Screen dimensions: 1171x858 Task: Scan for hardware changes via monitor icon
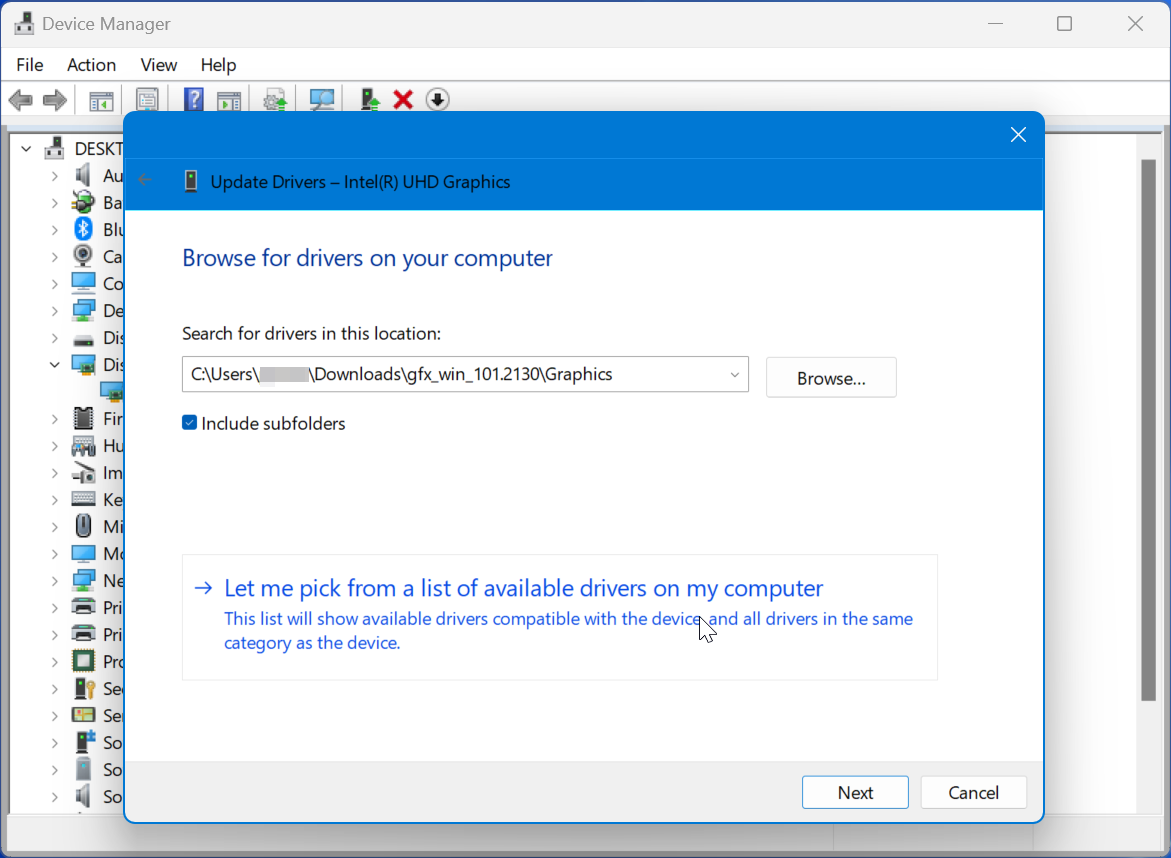click(322, 100)
